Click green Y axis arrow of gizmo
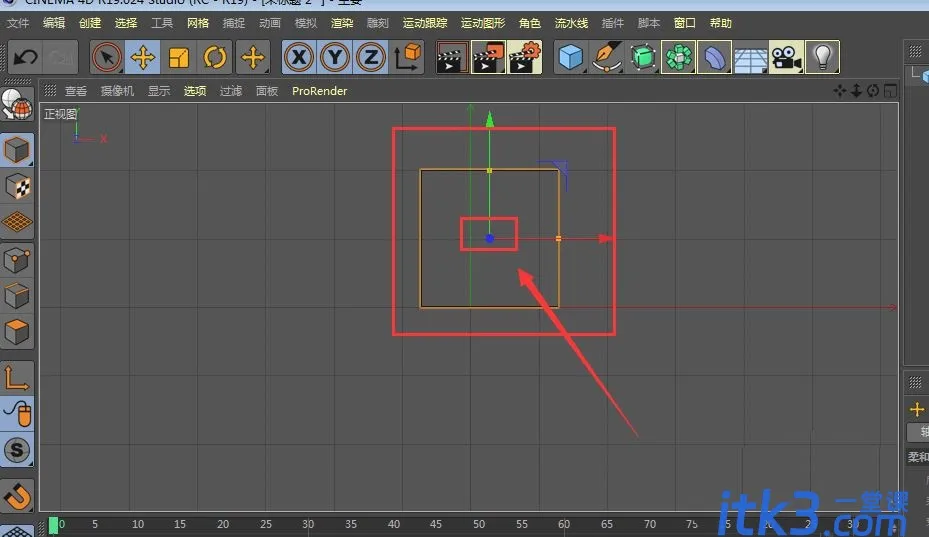Viewport: 929px width, 537px height. (489, 119)
